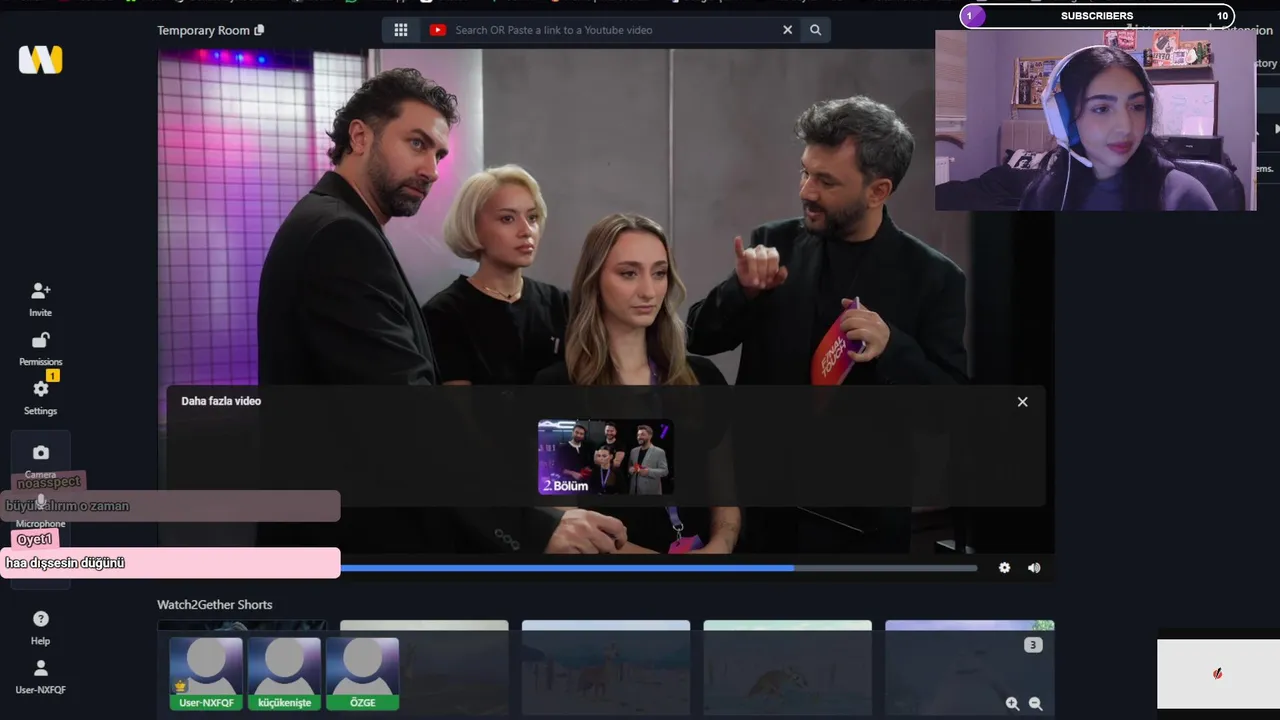
Task: Click the Watch2Gether Shorts heading
Action: pyautogui.click(x=214, y=605)
